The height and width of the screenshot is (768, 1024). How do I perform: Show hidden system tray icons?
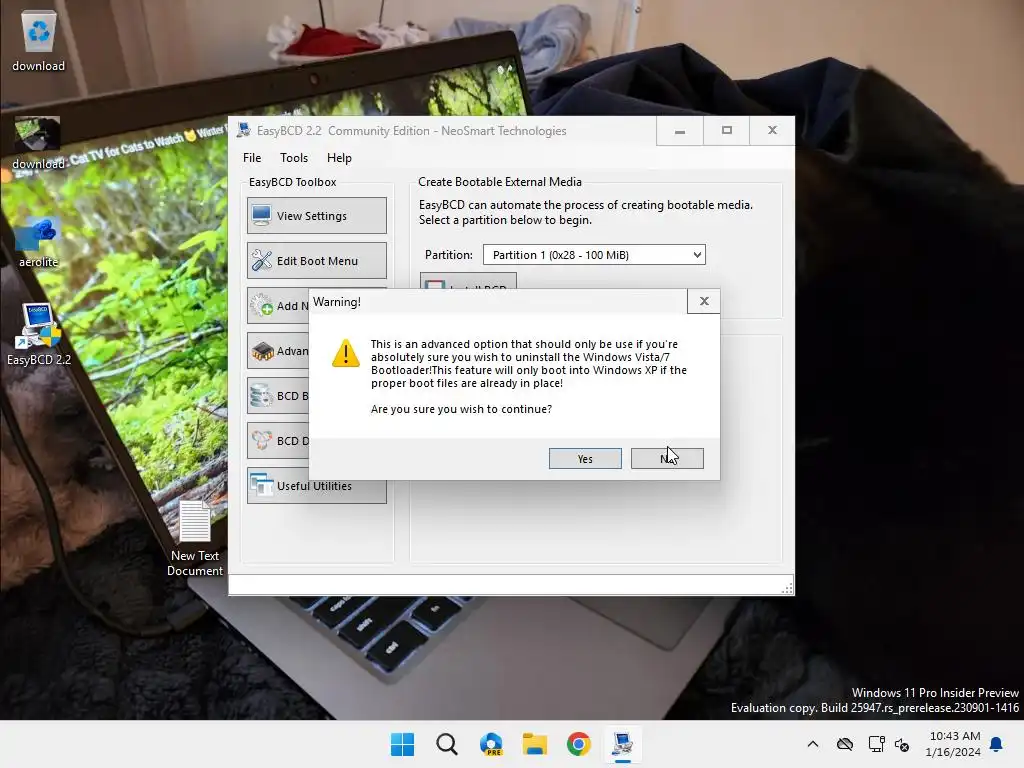(812, 744)
